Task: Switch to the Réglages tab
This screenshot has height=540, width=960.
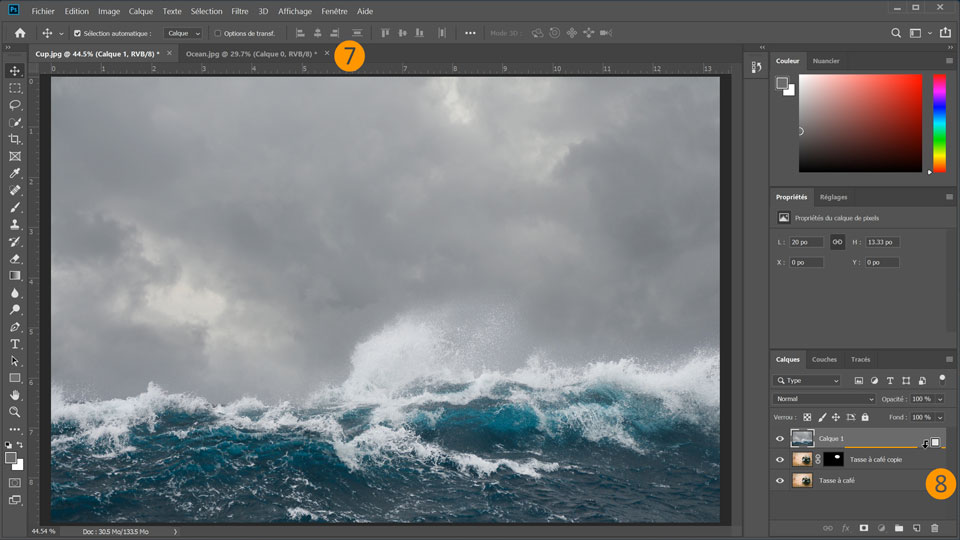Action: [833, 197]
